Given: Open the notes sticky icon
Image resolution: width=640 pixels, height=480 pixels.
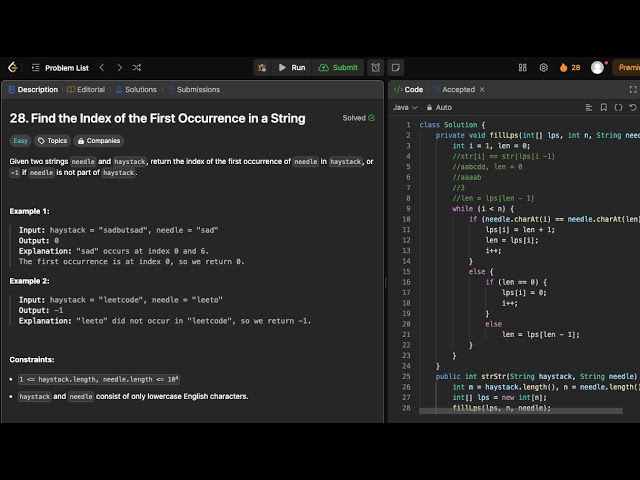Looking at the screenshot, I should tap(396, 68).
